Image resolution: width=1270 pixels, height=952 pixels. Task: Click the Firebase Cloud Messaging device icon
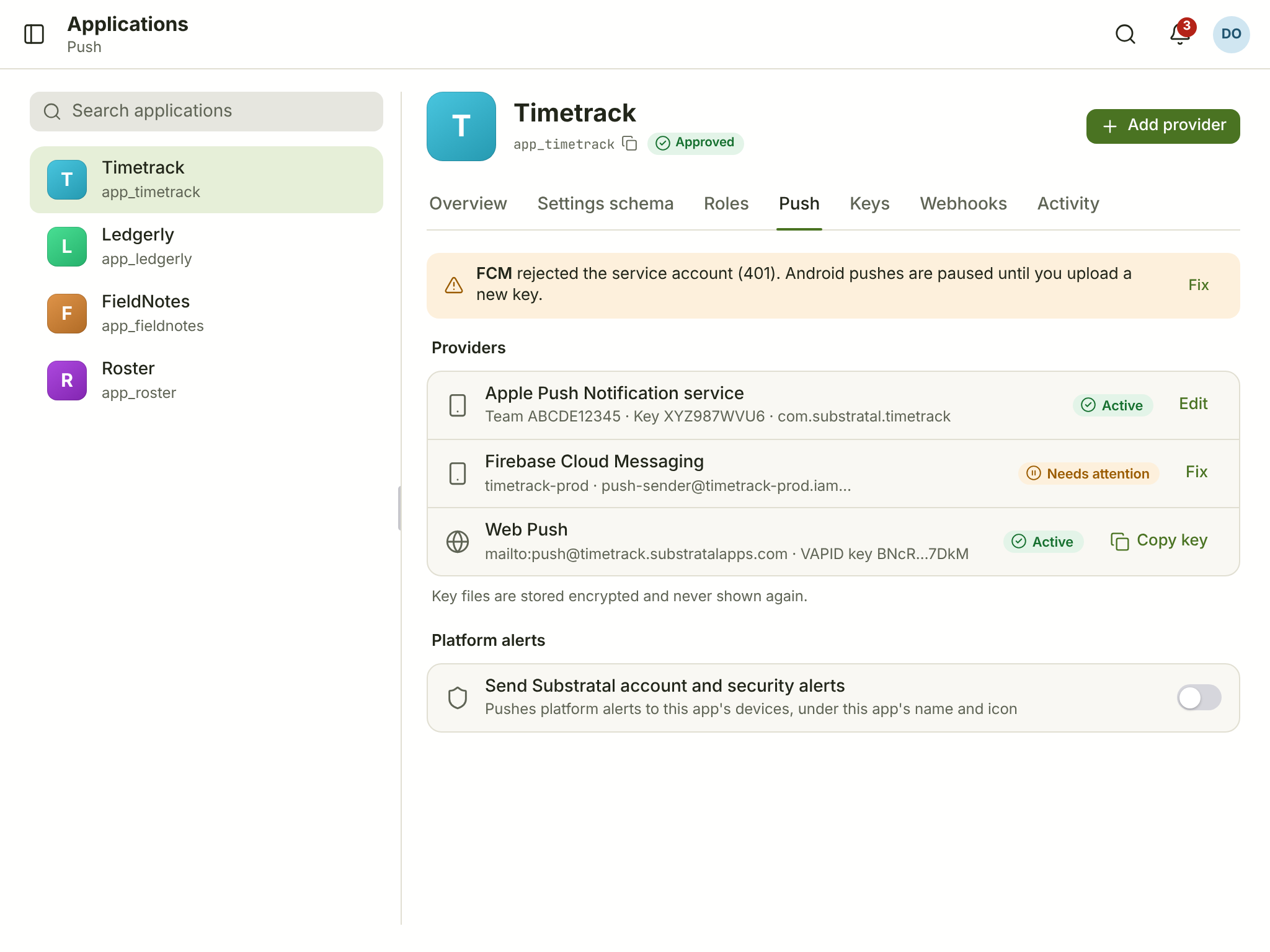pyautogui.click(x=458, y=474)
